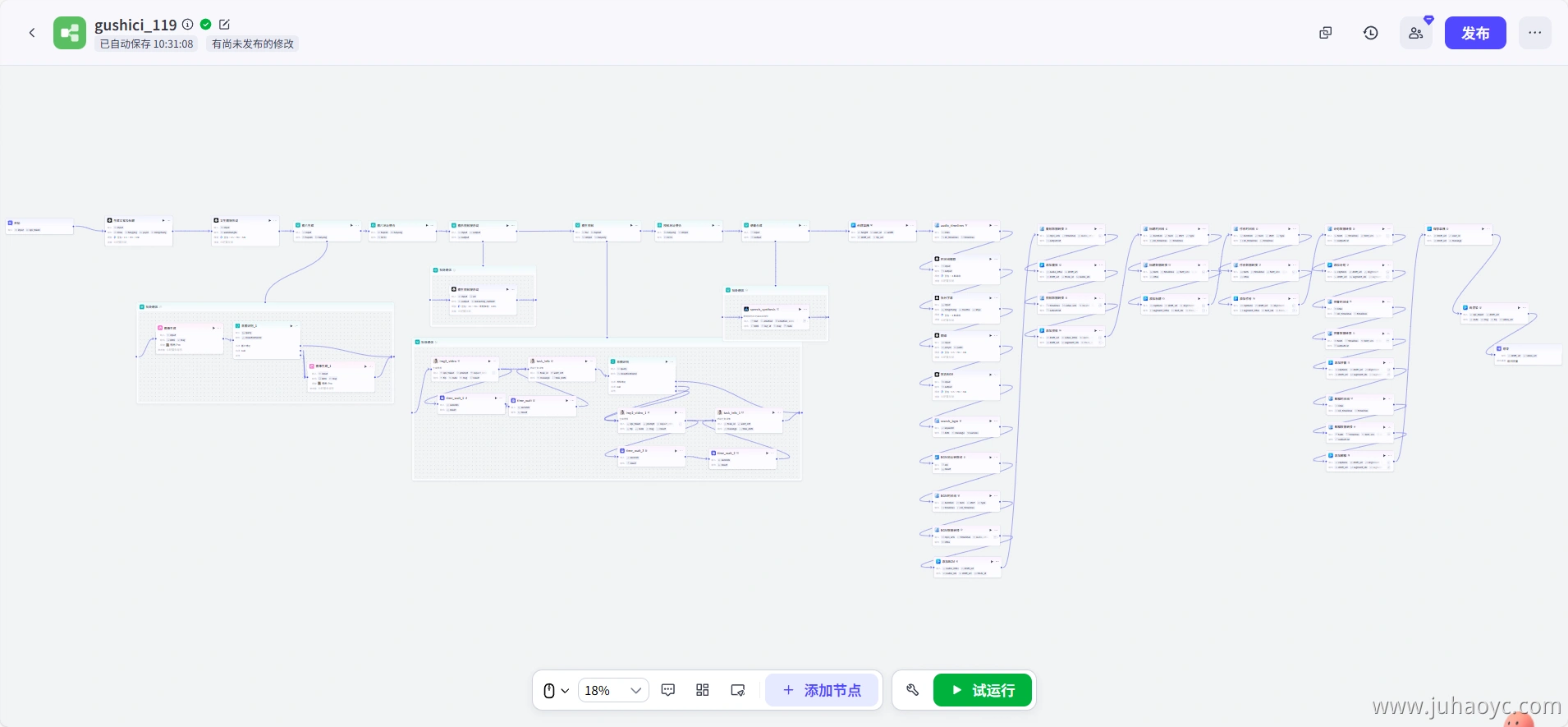This screenshot has height=727, width=1568.
Task: Open version history clock icon
Action: [x=1370, y=33]
